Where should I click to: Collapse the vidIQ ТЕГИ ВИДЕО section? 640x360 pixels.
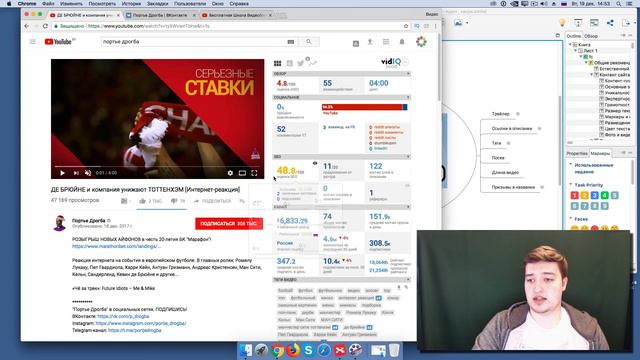[x=408, y=280]
